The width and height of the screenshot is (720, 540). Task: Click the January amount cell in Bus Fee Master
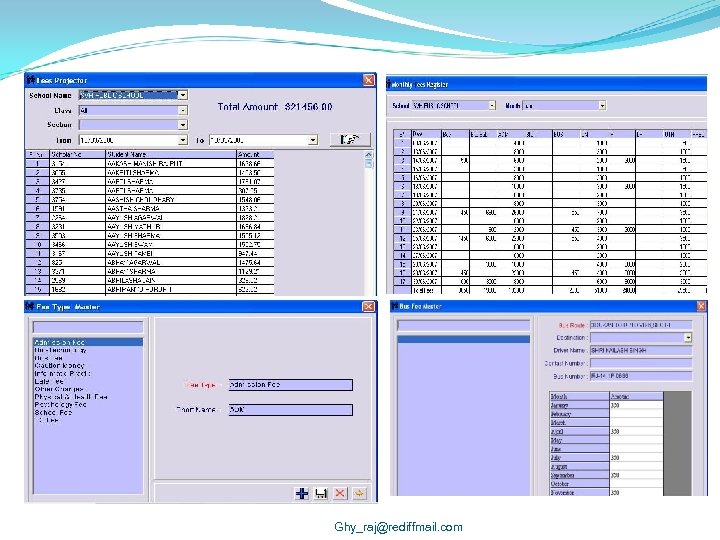pos(636,405)
